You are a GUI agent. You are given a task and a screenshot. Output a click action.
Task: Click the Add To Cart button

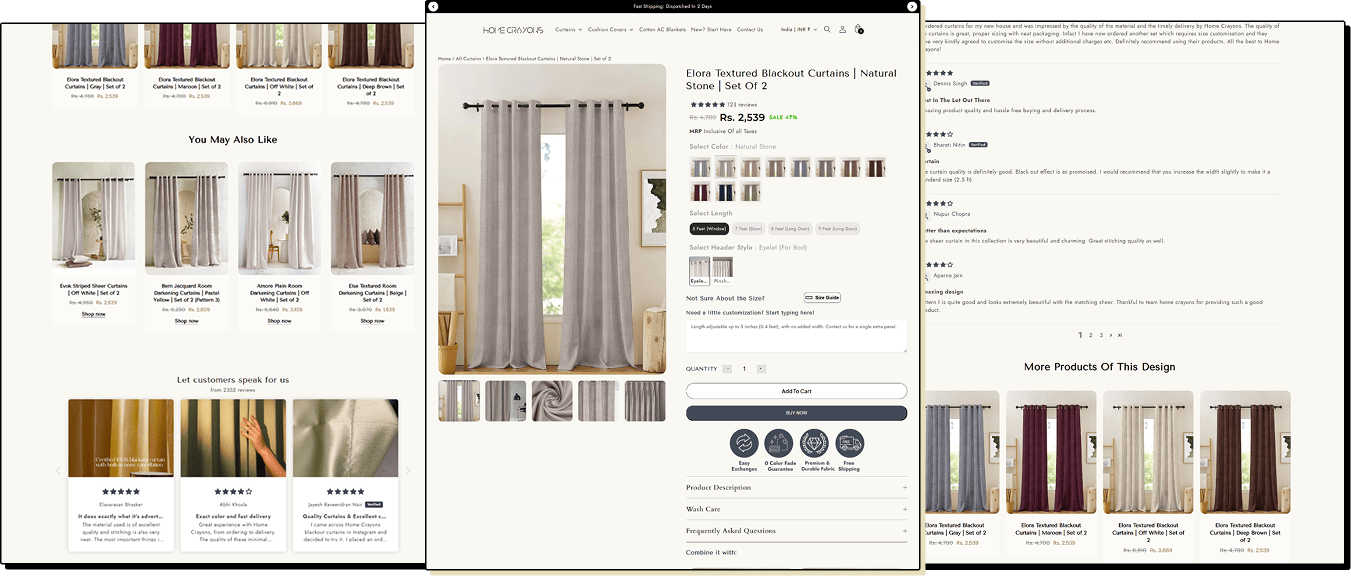pyautogui.click(x=796, y=391)
